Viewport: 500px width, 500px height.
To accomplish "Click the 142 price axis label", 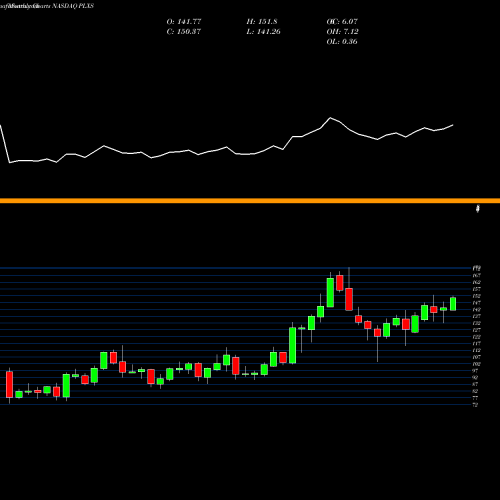I will (477, 309).
